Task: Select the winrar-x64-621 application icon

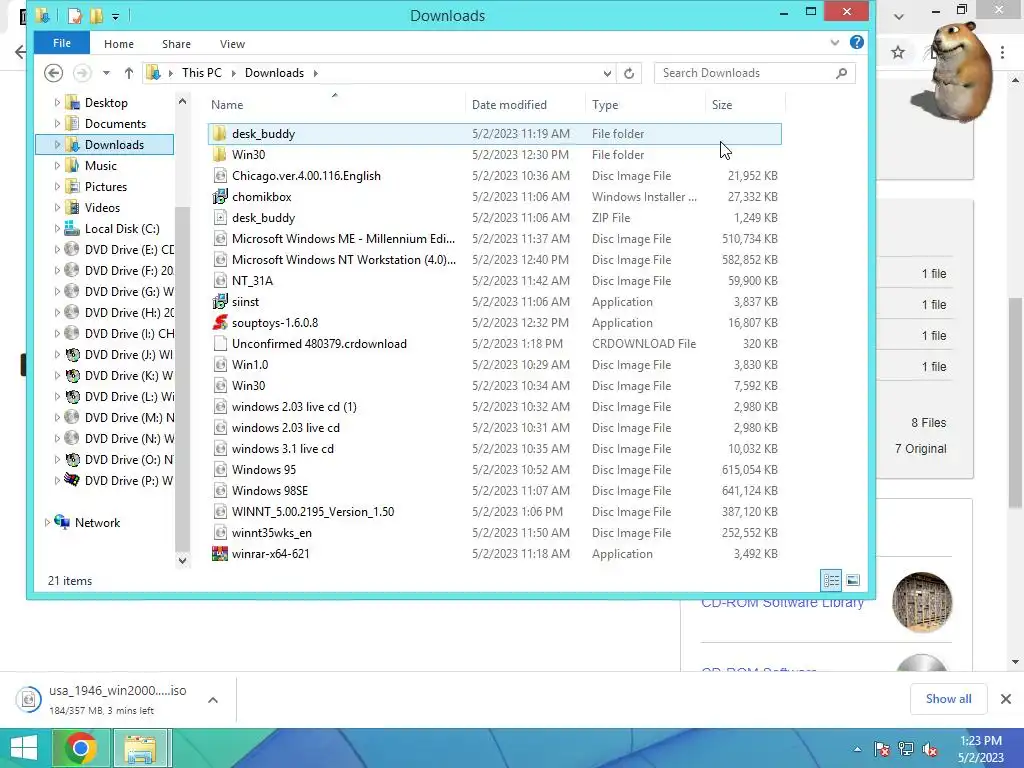Action: [x=220, y=554]
